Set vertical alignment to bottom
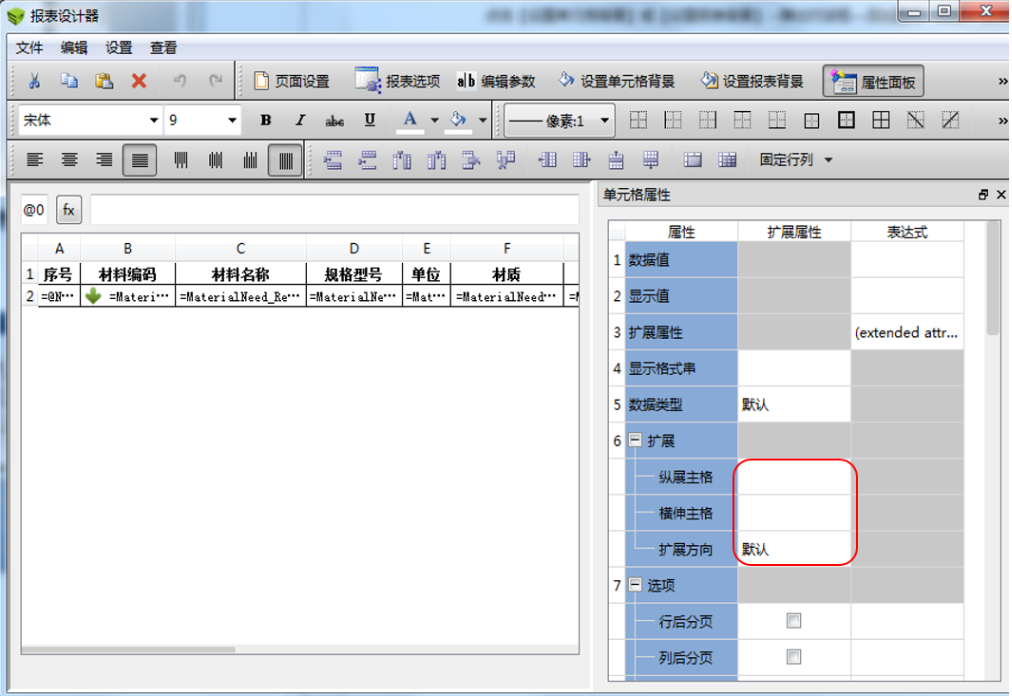The image size is (1012, 696). click(250, 159)
